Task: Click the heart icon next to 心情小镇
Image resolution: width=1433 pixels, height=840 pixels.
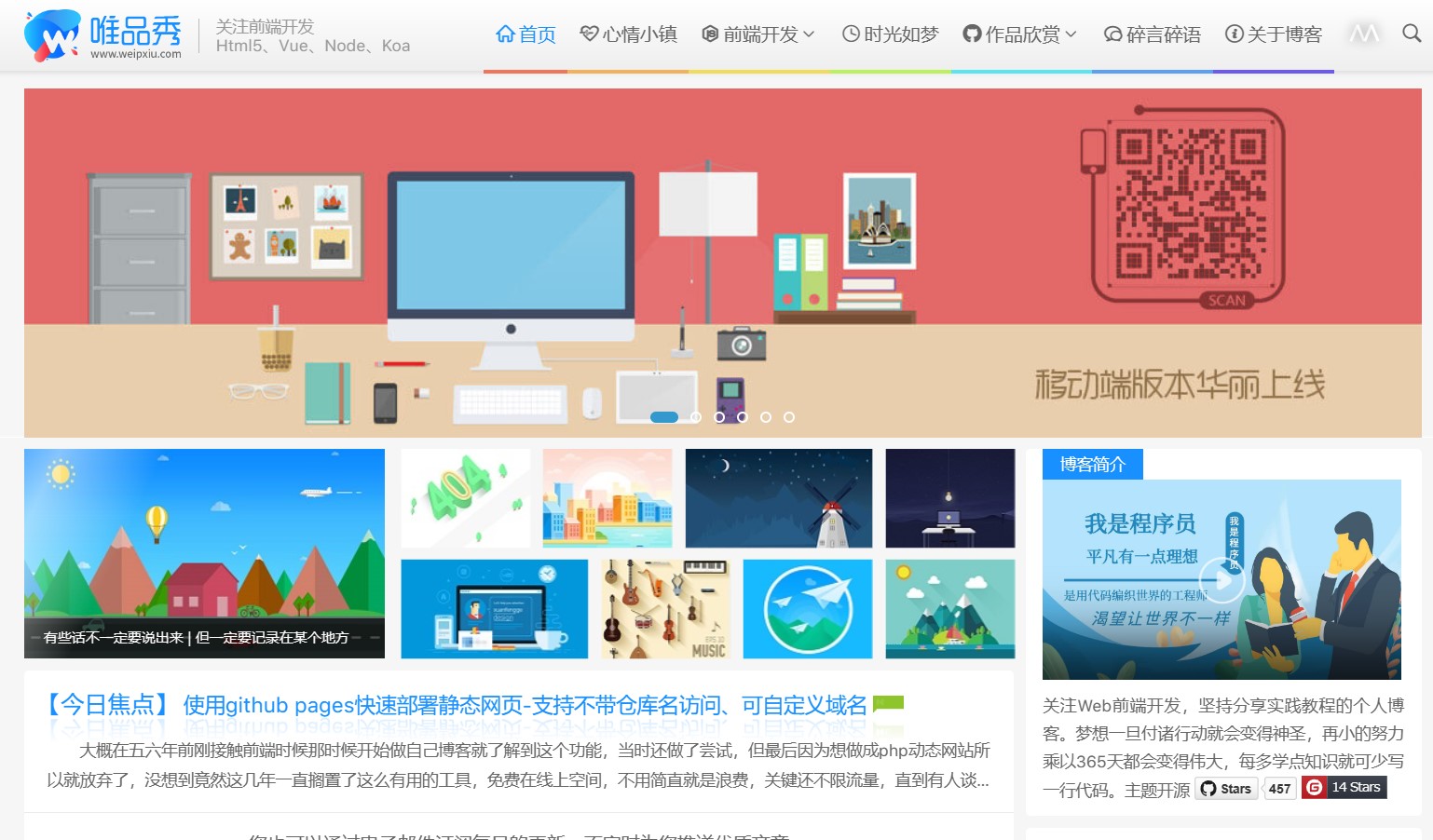Action: pyautogui.click(x=587, y=33)
